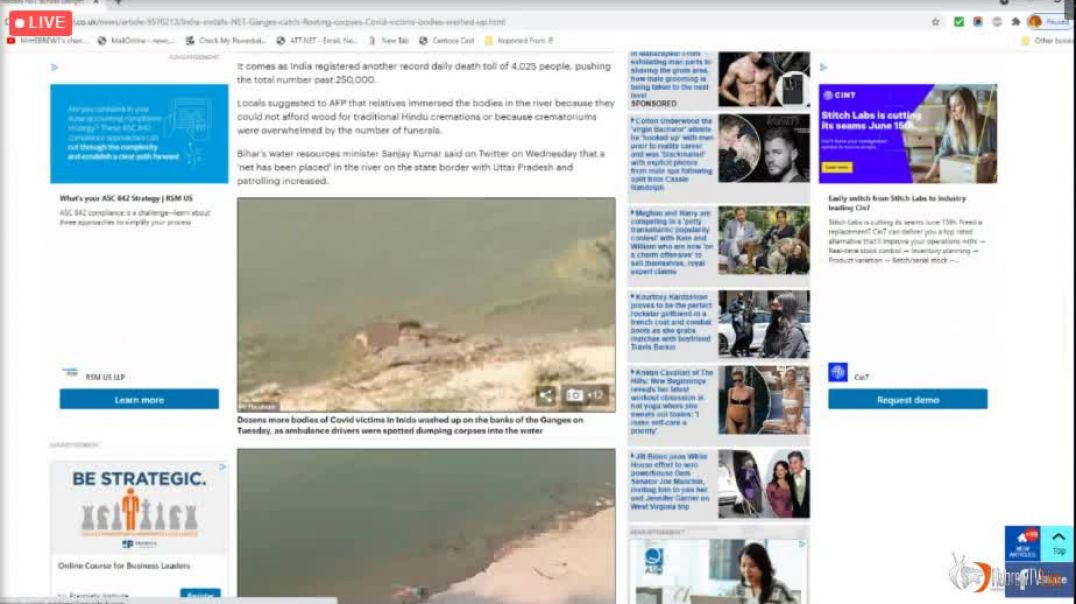
Task: Click the Extensions puzzle piece icon
Action: pyautogui.click(x=1016, y=20)
